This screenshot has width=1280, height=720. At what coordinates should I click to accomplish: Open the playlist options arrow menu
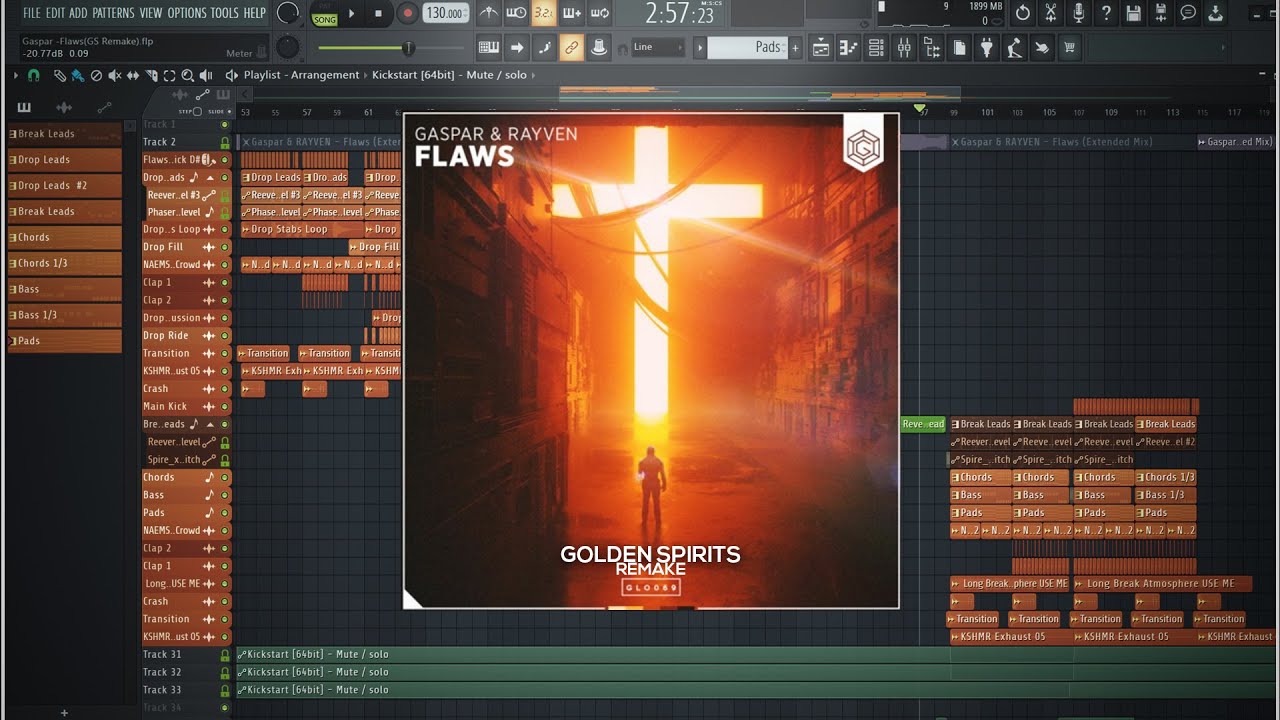tap(16, 75)
